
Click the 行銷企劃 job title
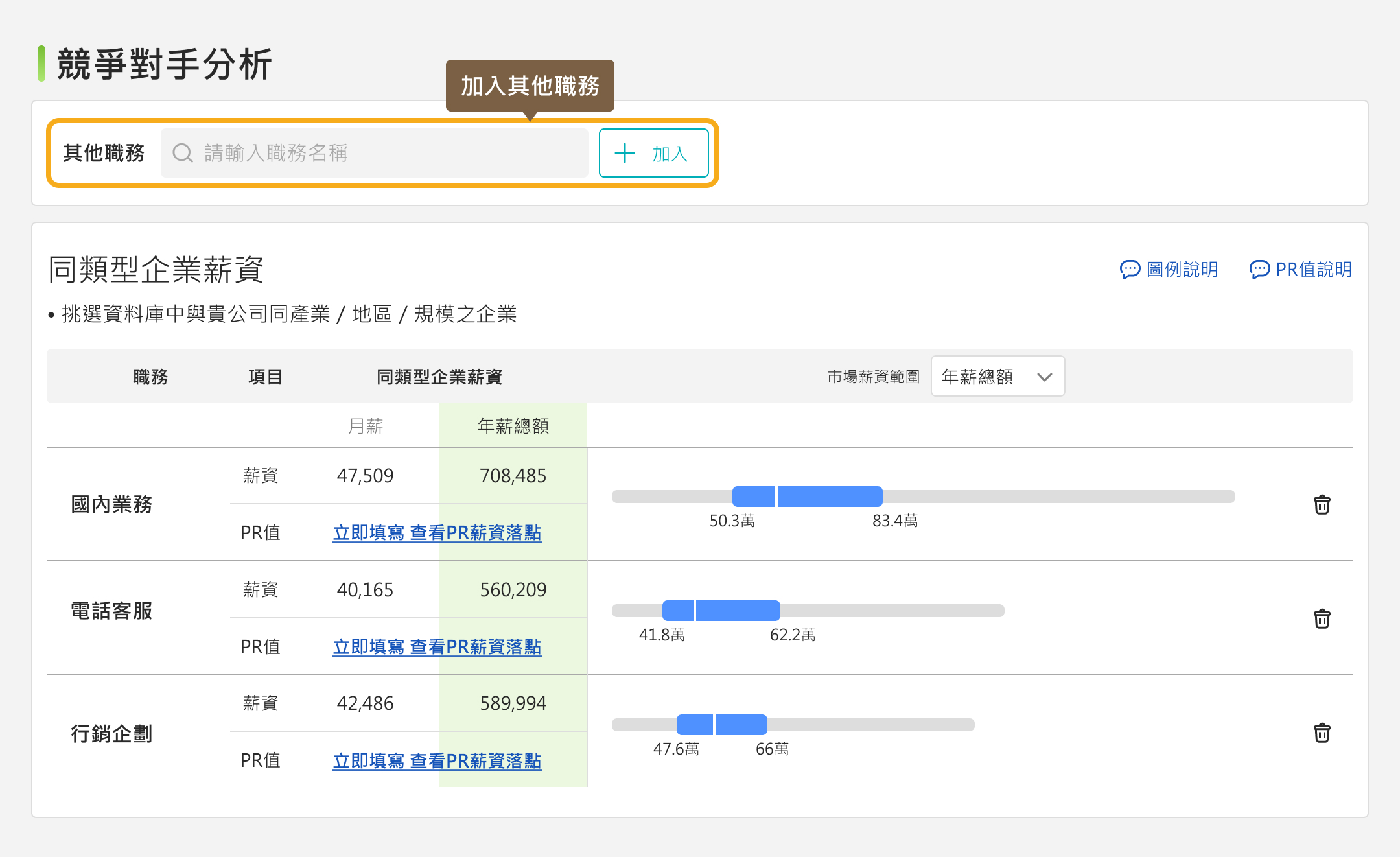point(111,734)
